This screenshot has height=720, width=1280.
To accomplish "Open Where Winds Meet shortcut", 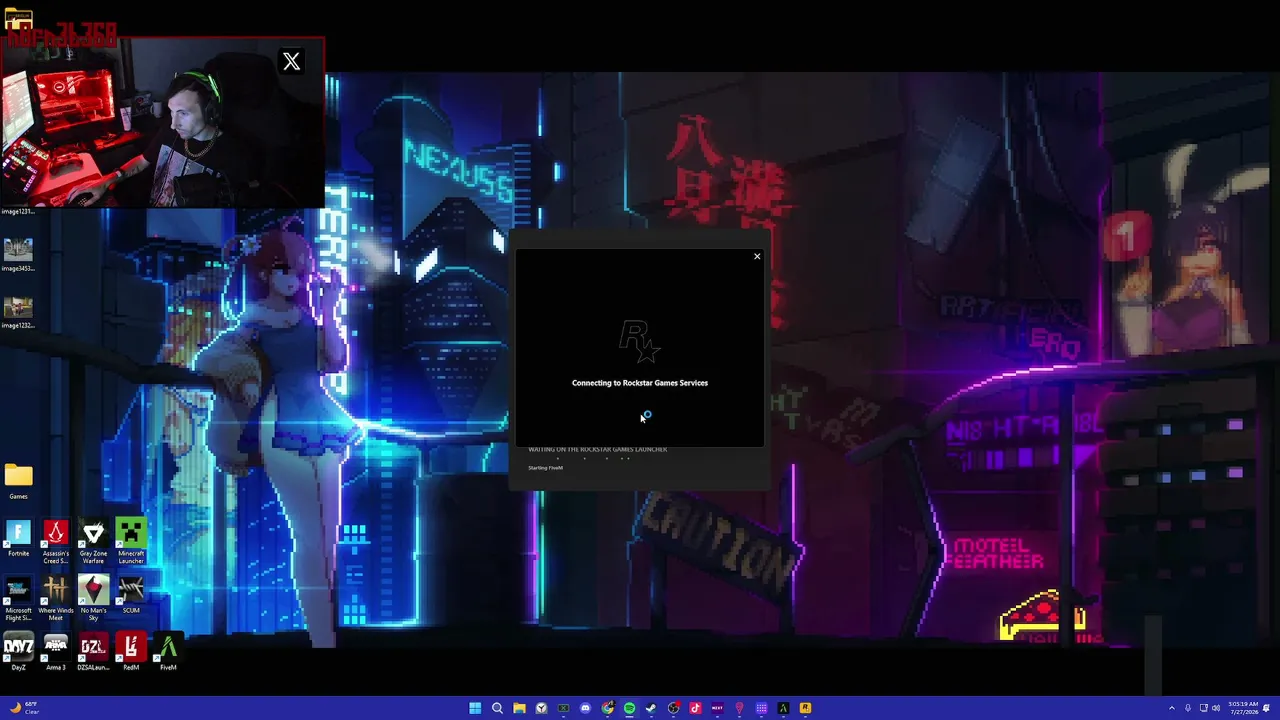I will pos(56,599).
